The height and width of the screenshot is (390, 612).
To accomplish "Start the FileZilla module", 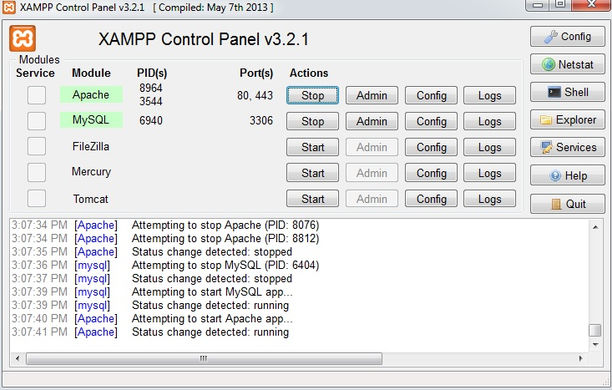I will [x=312, y=147].
